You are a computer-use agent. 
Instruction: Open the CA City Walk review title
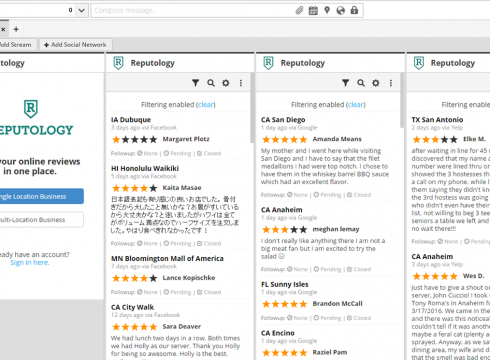132,307
